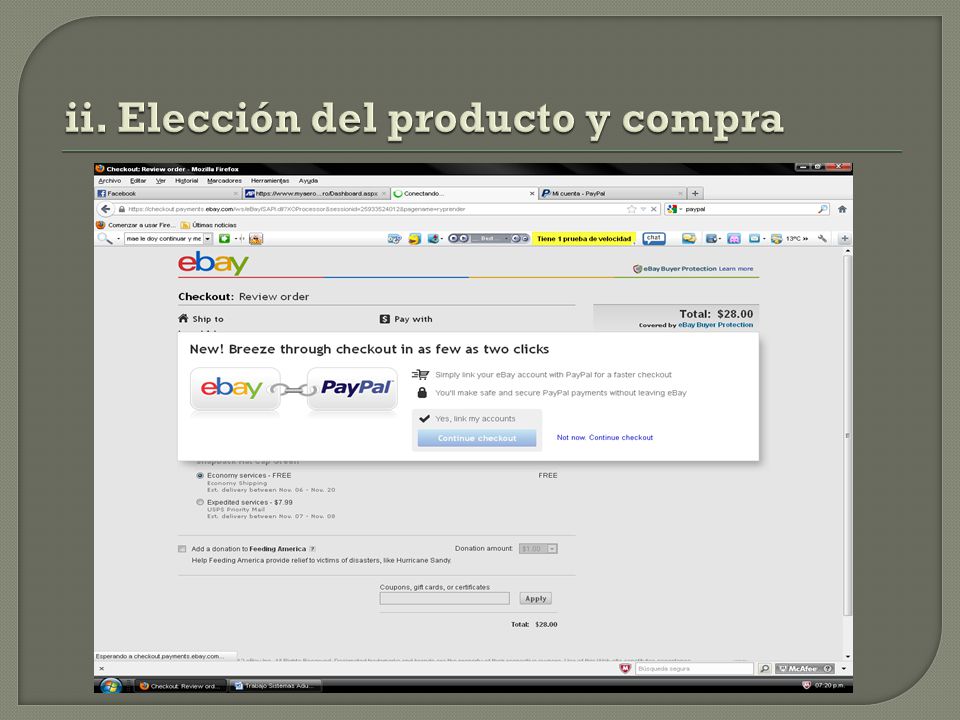Click the wrench settings toolbar icon

point(822,238)
